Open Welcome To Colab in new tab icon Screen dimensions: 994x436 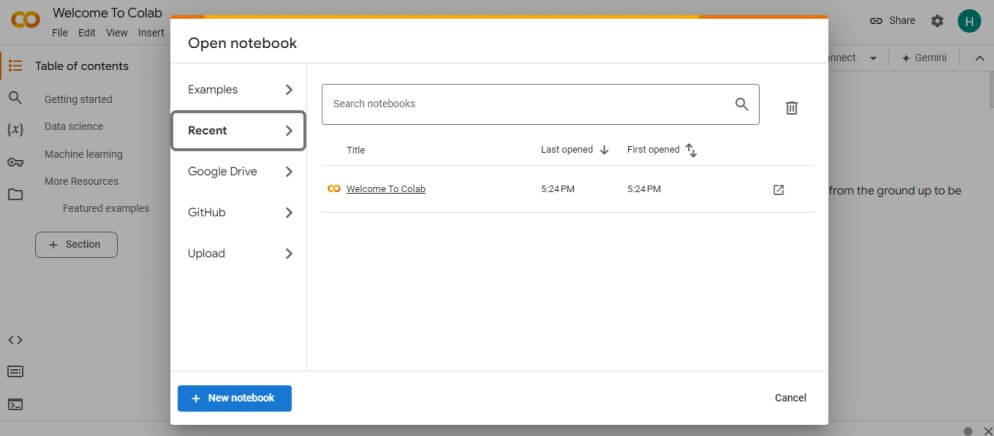(779, 190)
